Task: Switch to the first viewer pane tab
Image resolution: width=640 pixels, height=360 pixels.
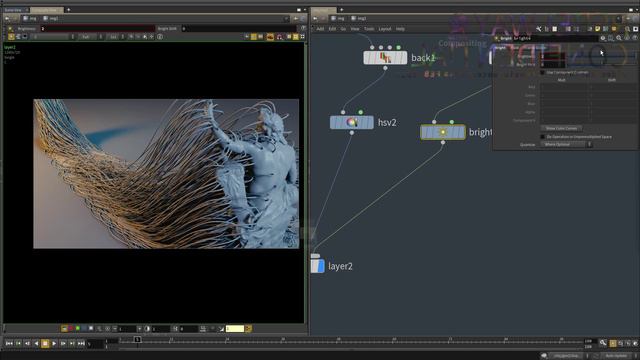Action: [x=15, y=10]
